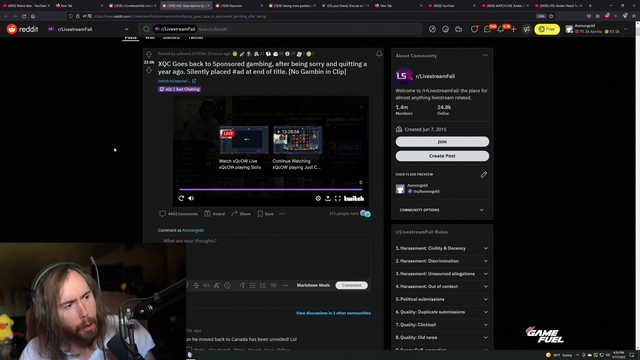Open post overflow three-dot menu
Viewport: 640px width, 360px height.
point(282,213)
